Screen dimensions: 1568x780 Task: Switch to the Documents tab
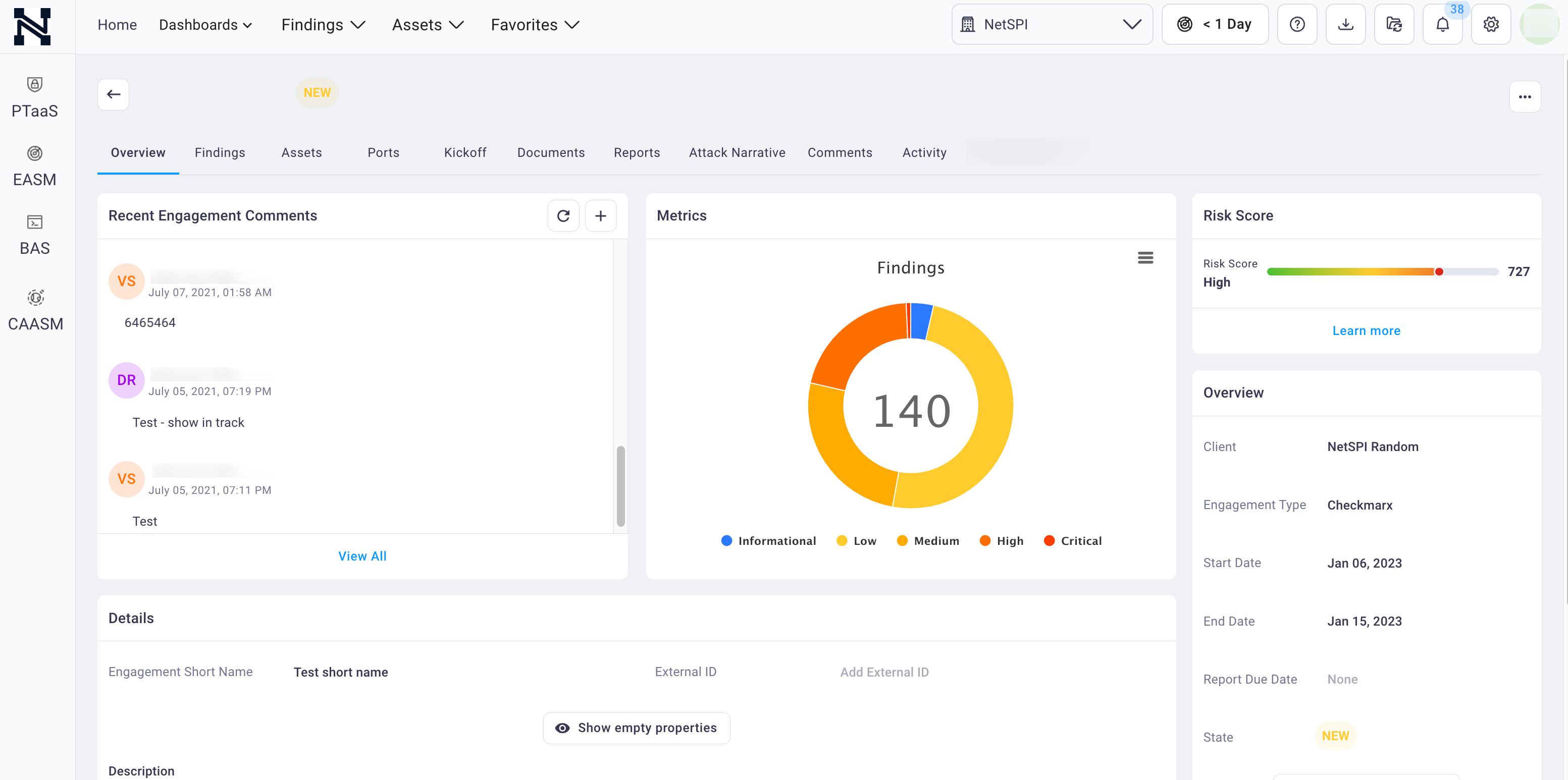pos(551,153)
